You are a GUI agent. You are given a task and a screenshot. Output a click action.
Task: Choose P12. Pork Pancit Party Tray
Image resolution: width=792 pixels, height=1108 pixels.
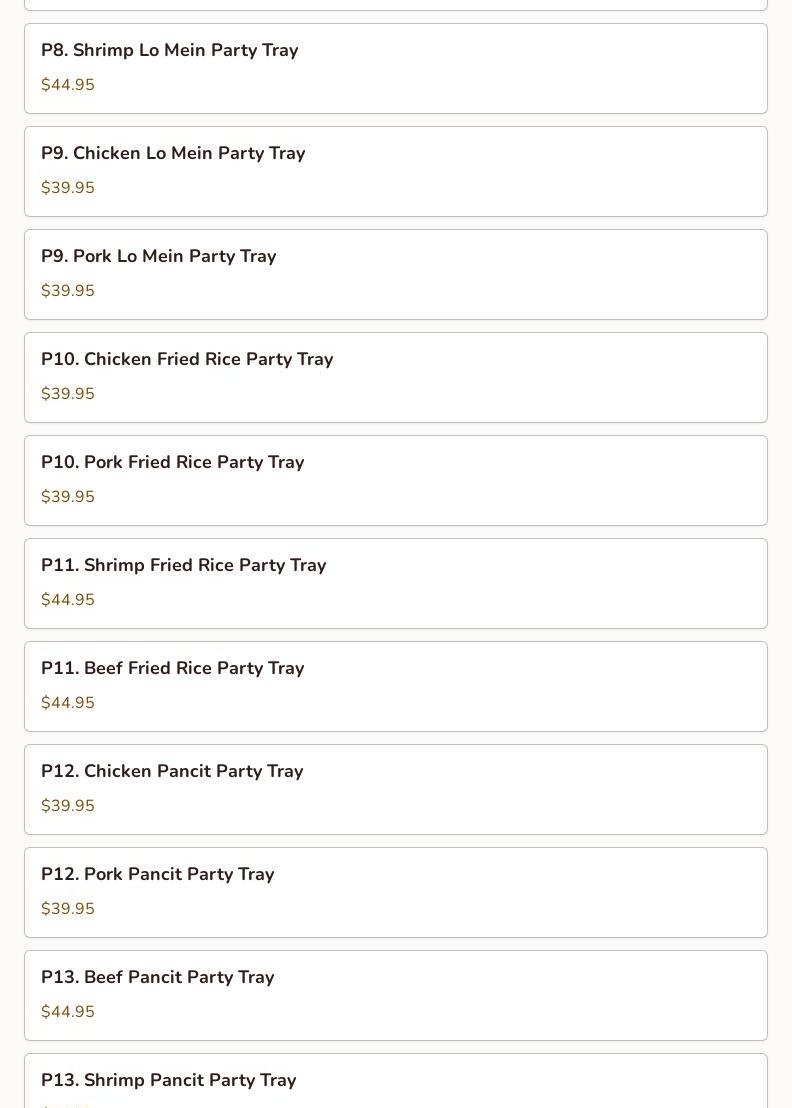tap(158, 874)
